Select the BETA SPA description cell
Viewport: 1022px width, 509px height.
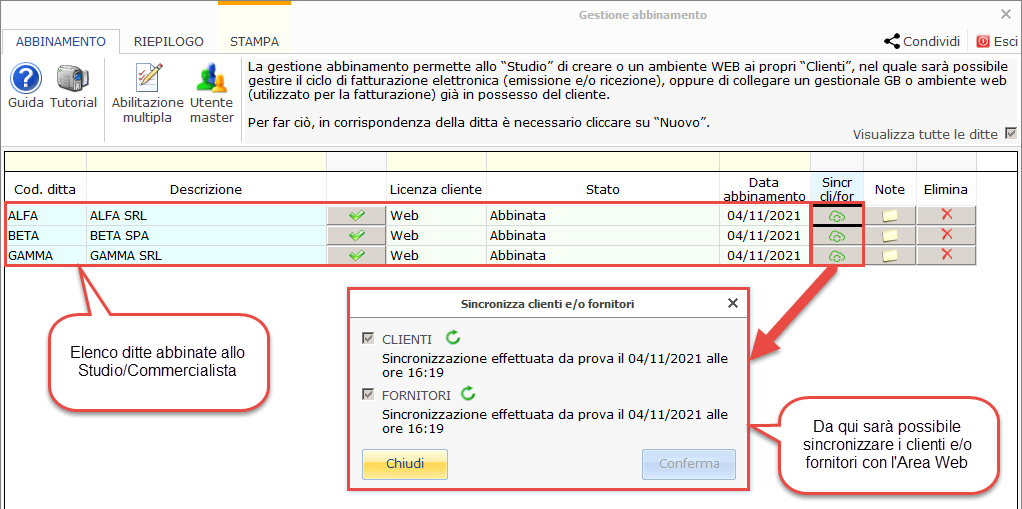tap(206, 236)
